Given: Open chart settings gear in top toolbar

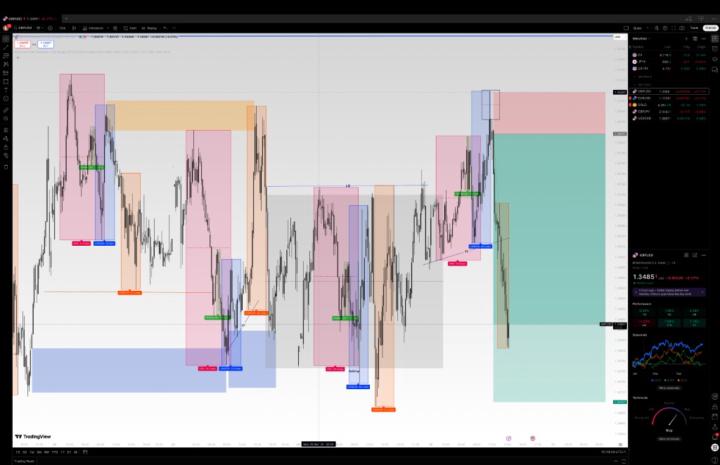Looking at the screenshot, I should coord(665,28).
